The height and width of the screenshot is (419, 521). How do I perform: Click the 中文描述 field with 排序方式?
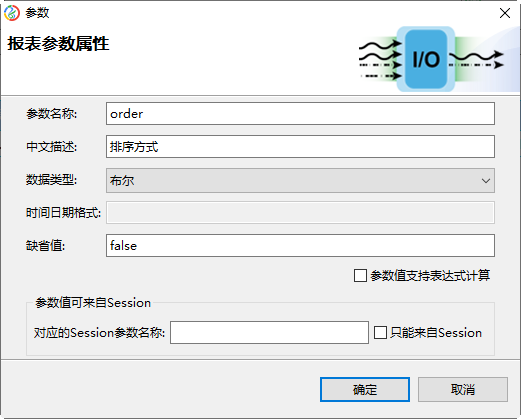[300, 146]
